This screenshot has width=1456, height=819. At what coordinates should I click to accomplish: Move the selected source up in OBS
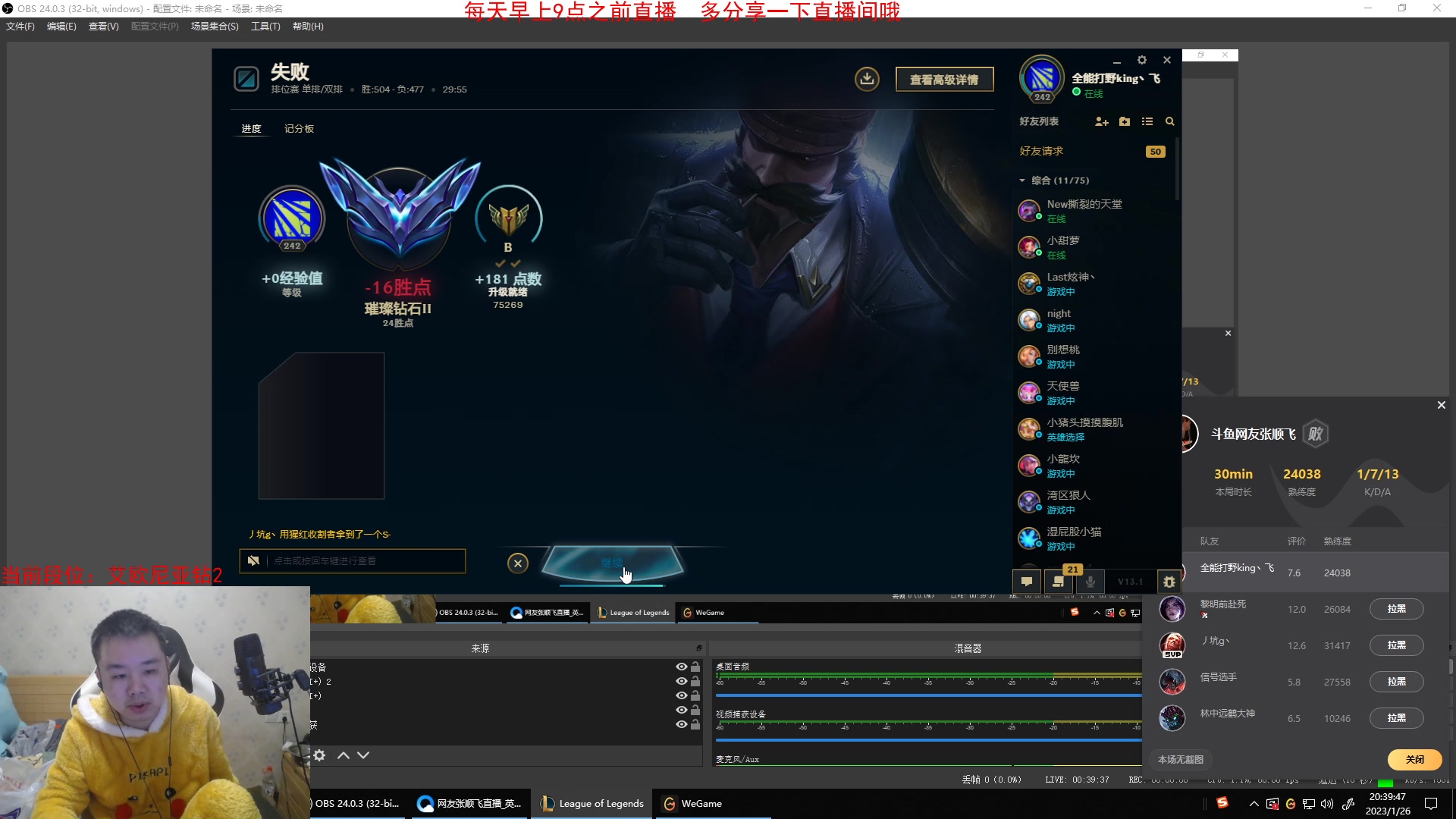pyautogui.click(x=344, y=755)
